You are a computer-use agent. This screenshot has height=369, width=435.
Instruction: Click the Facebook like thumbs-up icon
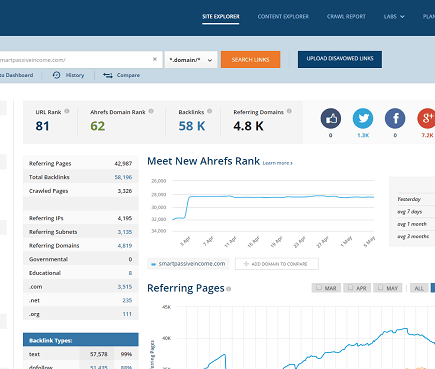pos(331,118)
